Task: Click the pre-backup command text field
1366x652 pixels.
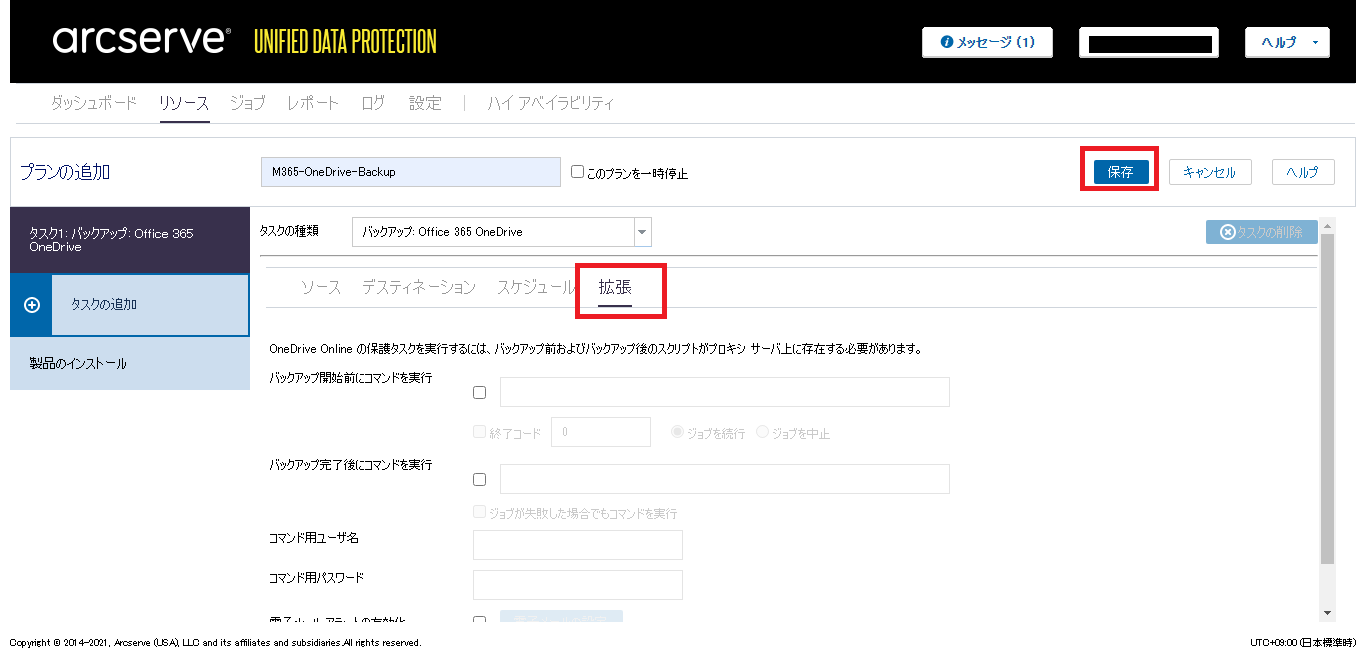Action: coord(725,392)
